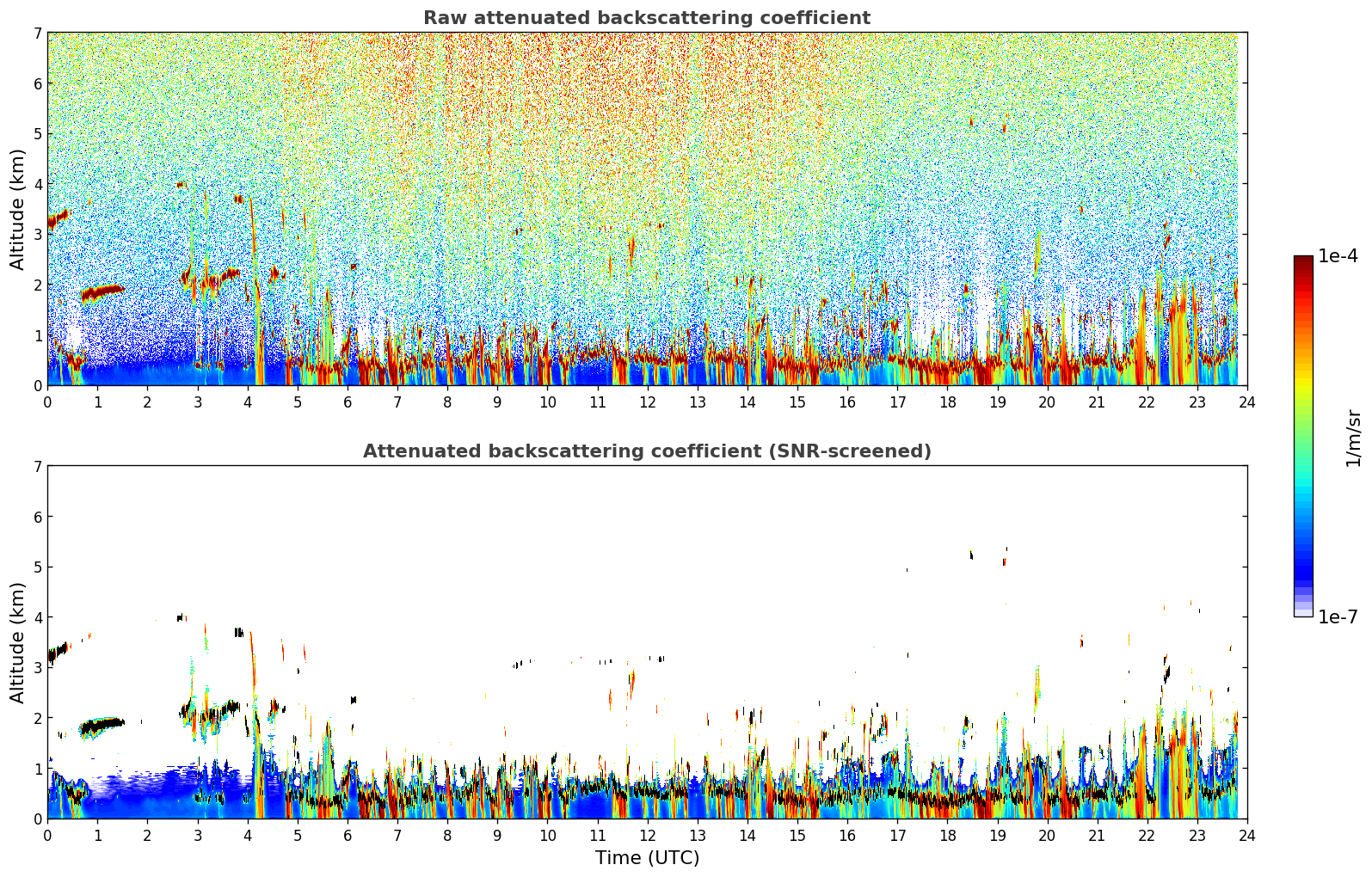Screen dimensions: 1372x877
Task: Click the 'Time (UTC)' axis label
Action: click(647, 858)
